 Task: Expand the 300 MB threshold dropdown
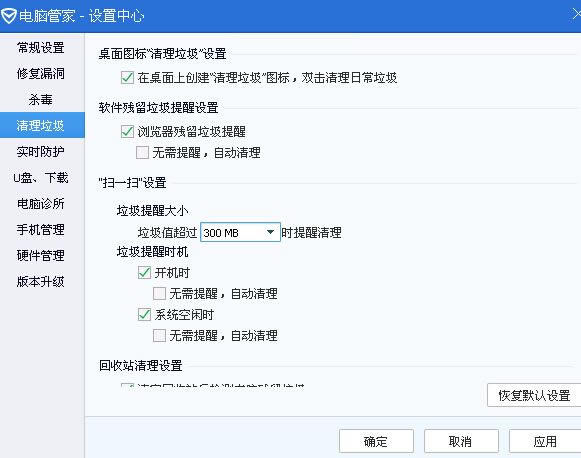click(240, 232)
